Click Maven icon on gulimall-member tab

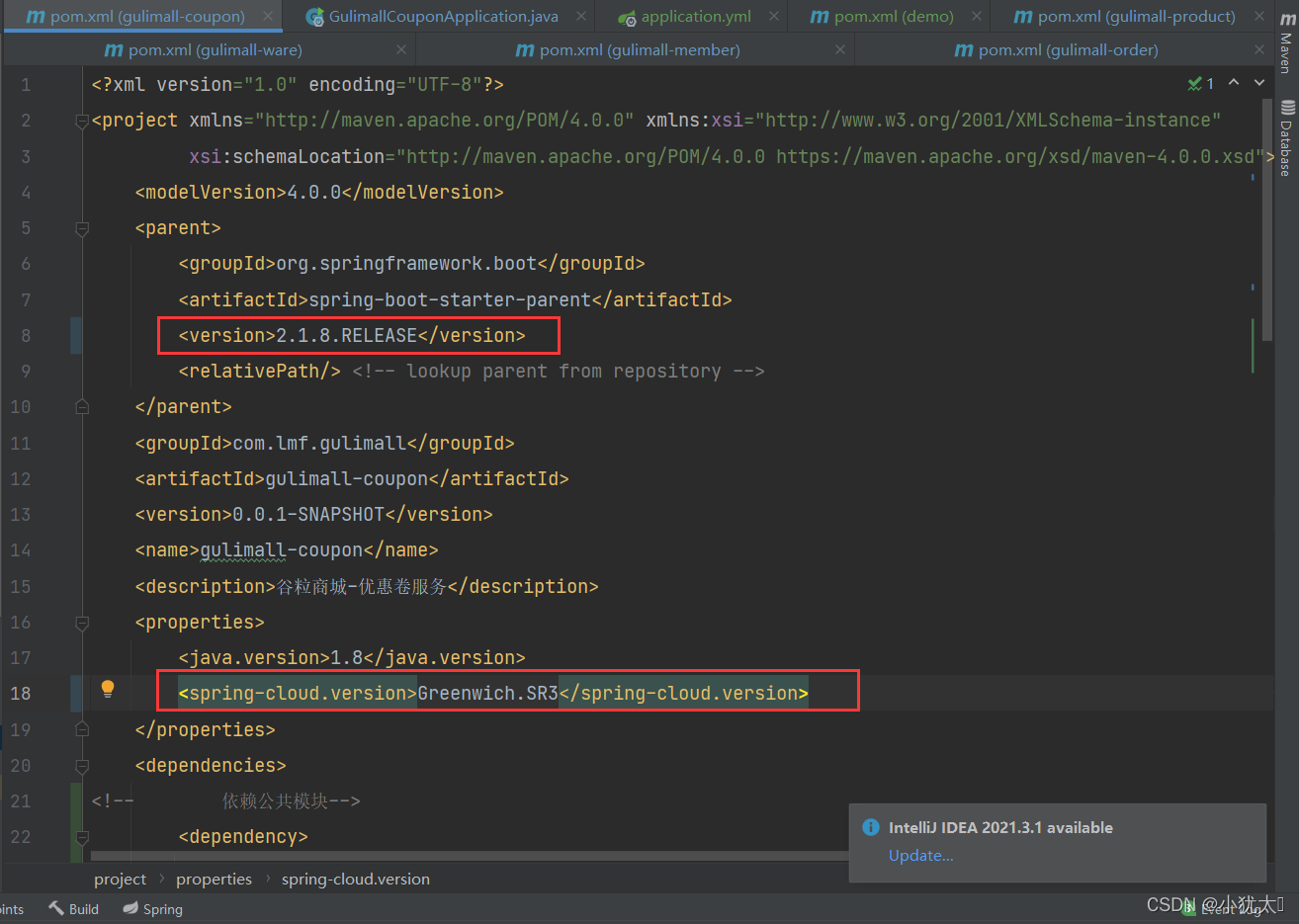pyautogui.click(x=525, y=49)
